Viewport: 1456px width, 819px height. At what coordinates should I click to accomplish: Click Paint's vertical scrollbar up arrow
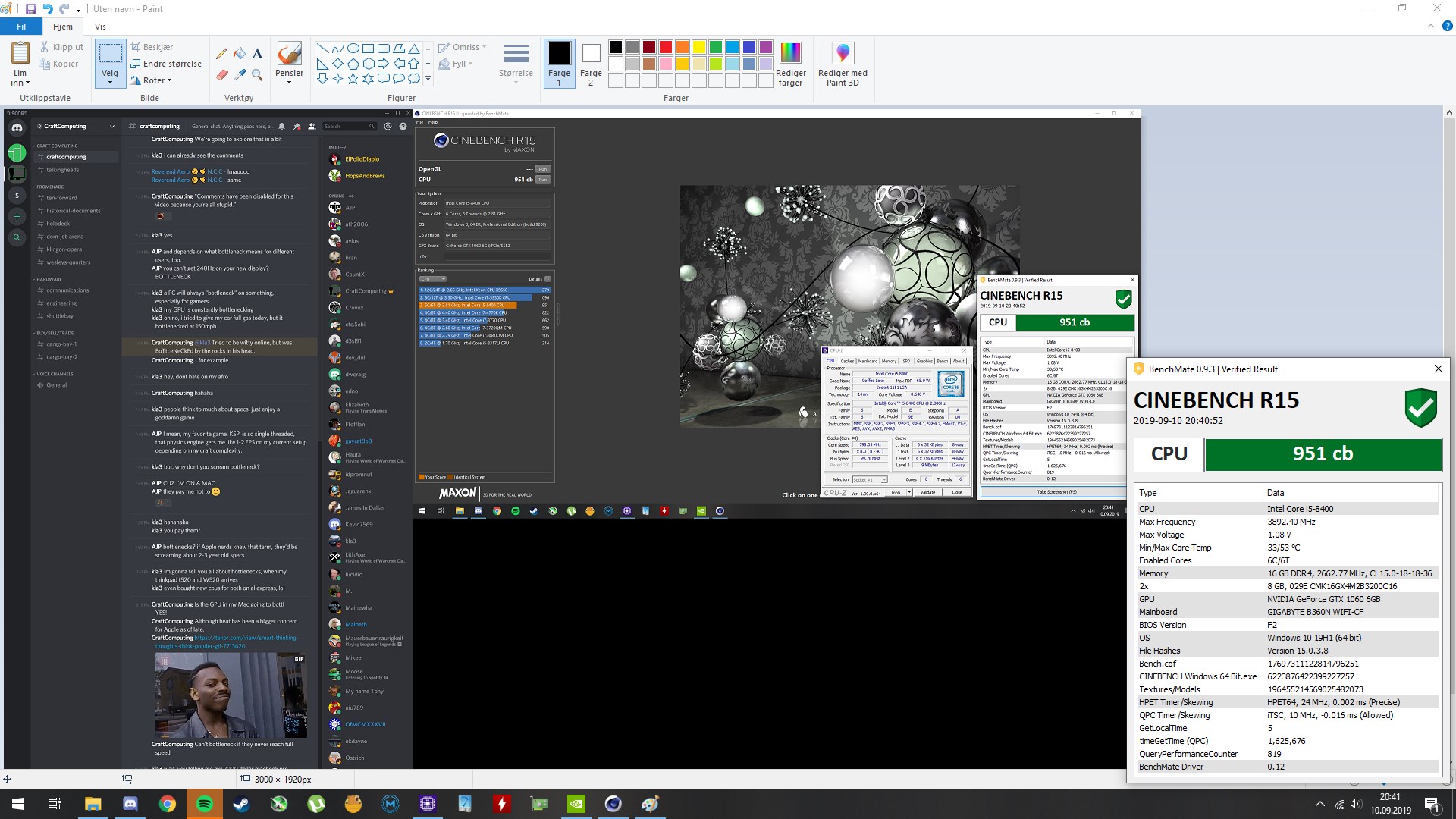click(x=1449, y=112)
